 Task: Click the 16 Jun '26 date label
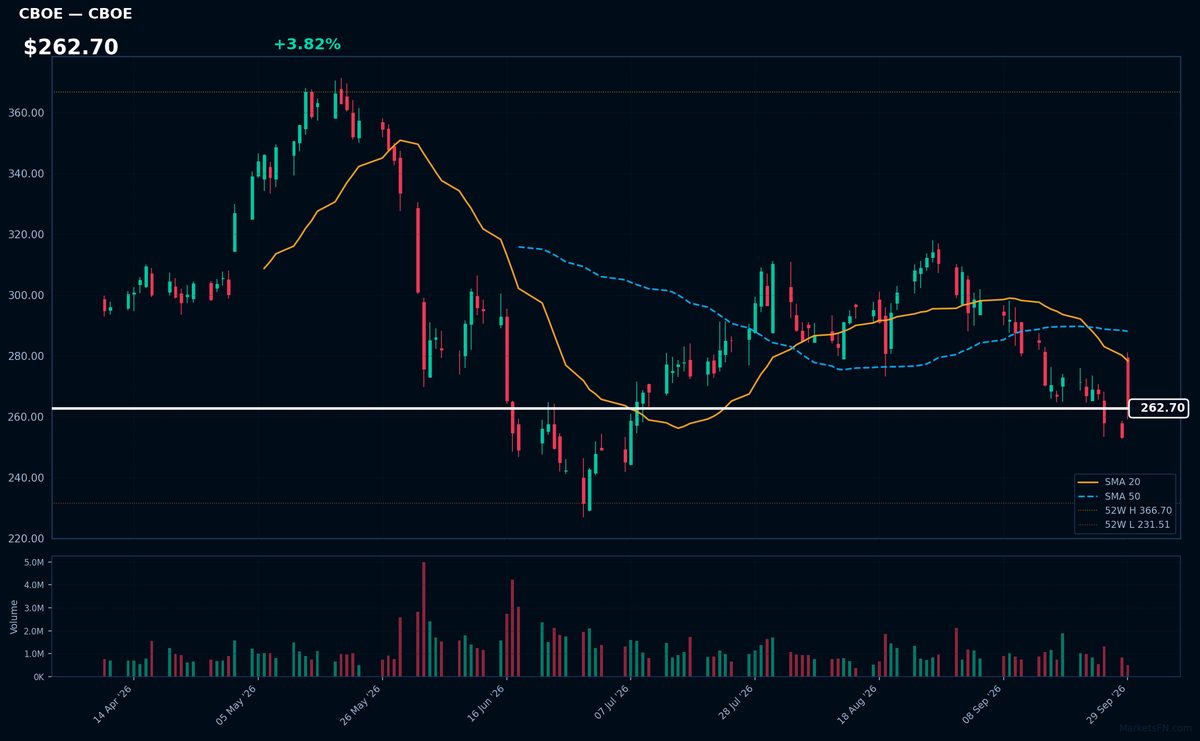click(x=485, y=705)
